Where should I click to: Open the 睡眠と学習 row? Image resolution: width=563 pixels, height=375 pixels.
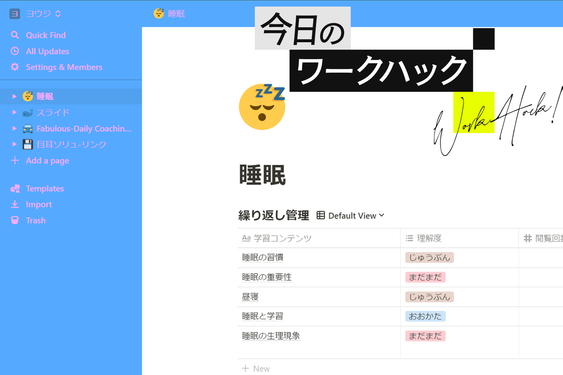(262, 316)
